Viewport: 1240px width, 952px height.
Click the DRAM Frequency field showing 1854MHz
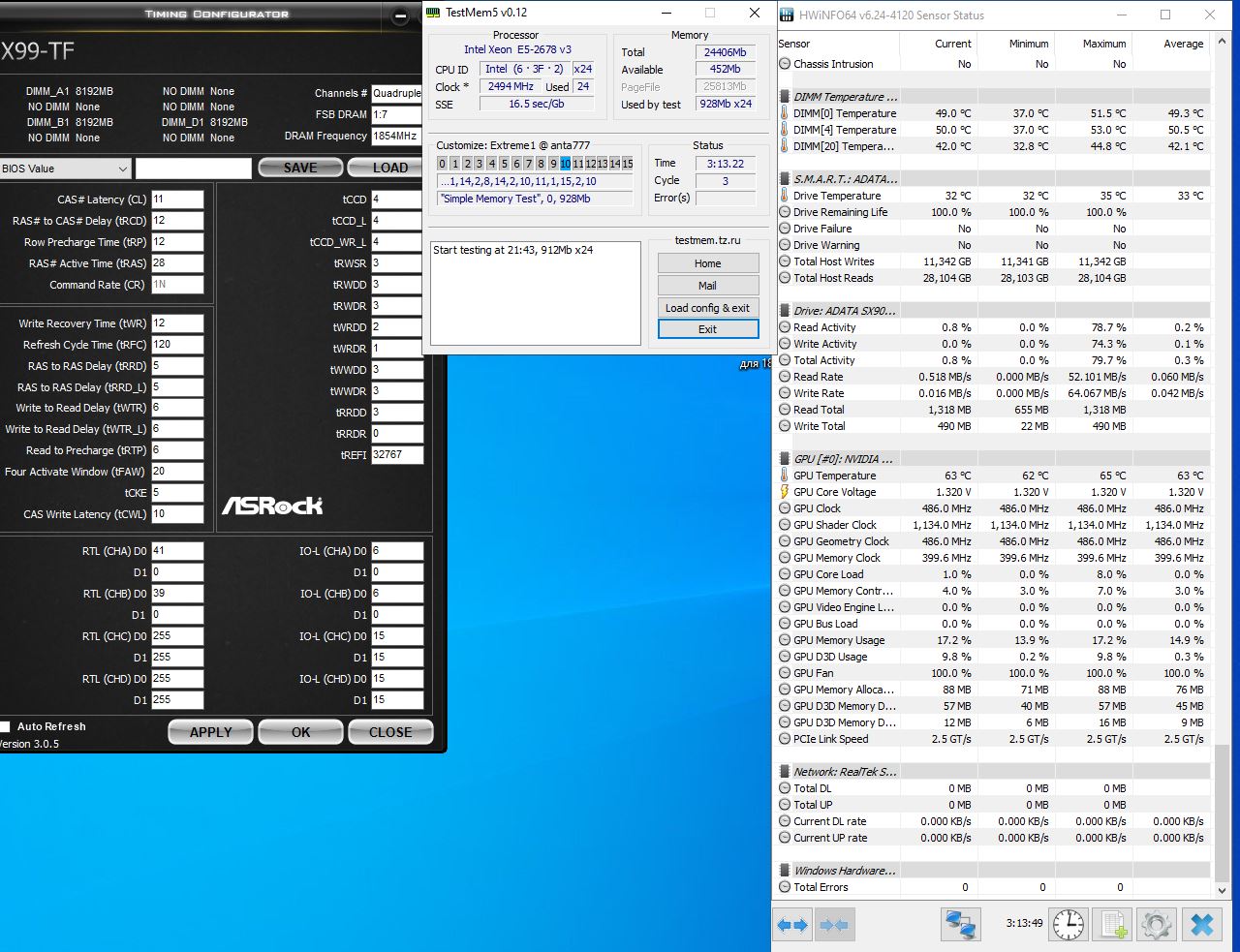[x=396, y=137]
